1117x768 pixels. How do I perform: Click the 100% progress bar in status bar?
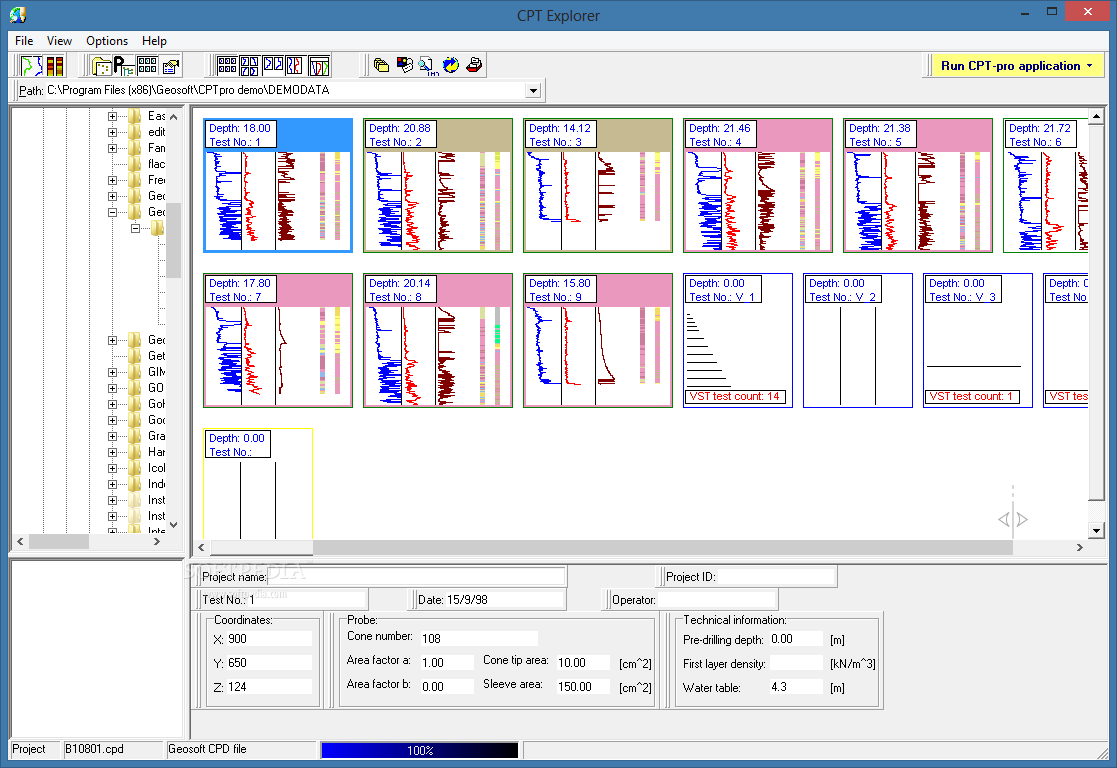tap(420, 750)
